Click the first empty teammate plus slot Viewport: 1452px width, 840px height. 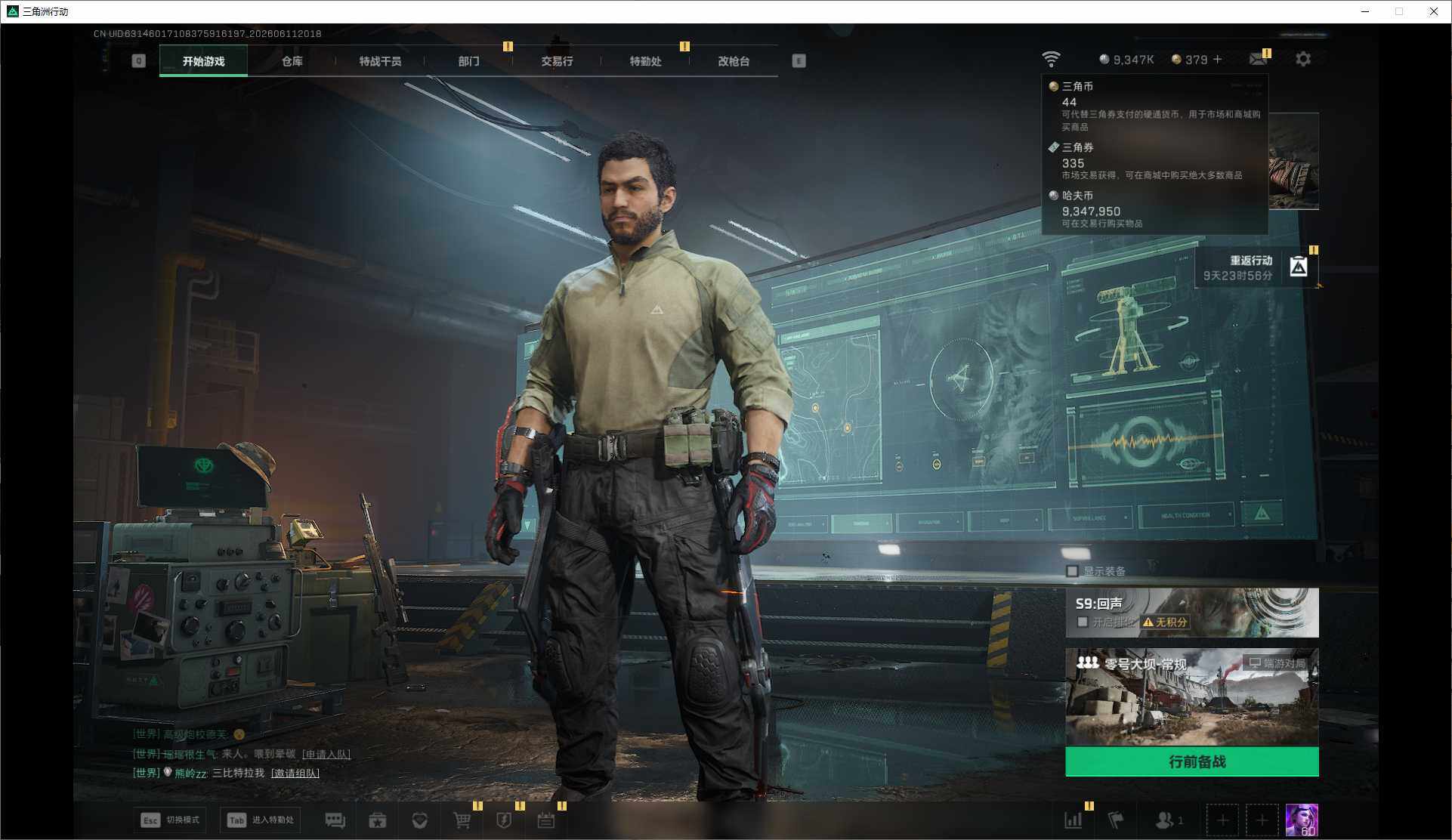[x=1222, y=820]
